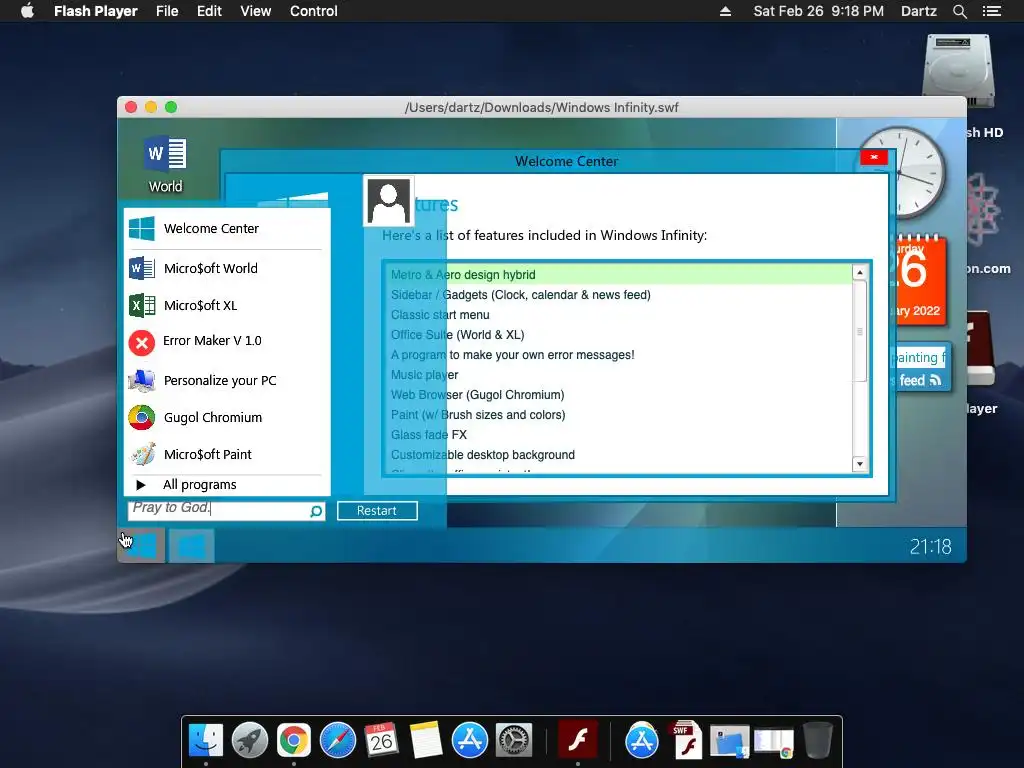The image size is (1024, 768).
Task: Click the user avatar picture
Action: pos(389,201)
